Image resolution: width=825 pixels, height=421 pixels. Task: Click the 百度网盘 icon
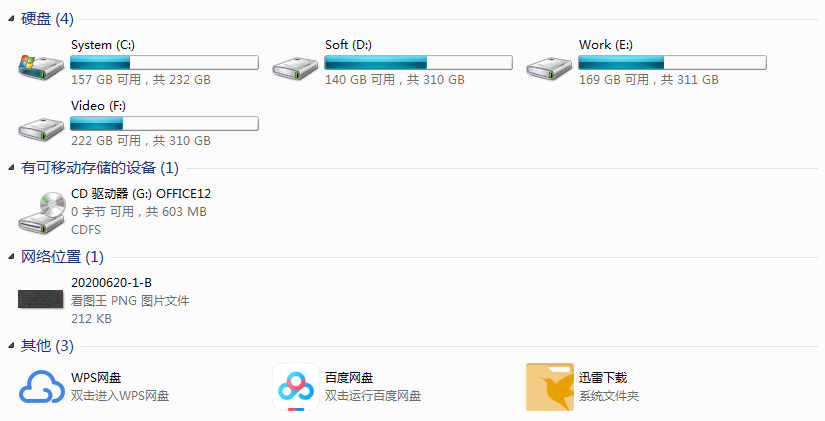[x=296, y=387]
